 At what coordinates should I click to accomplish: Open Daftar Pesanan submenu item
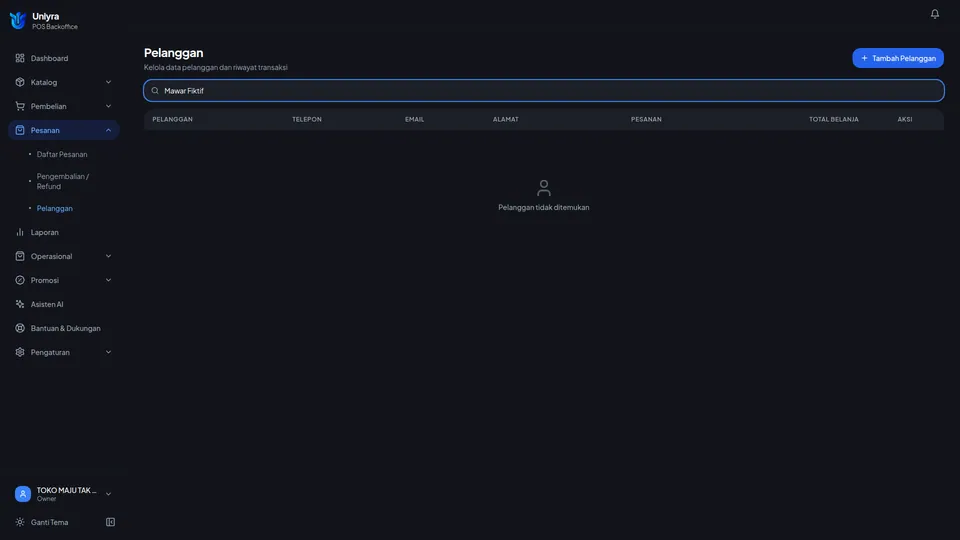[x=62, y=154]
